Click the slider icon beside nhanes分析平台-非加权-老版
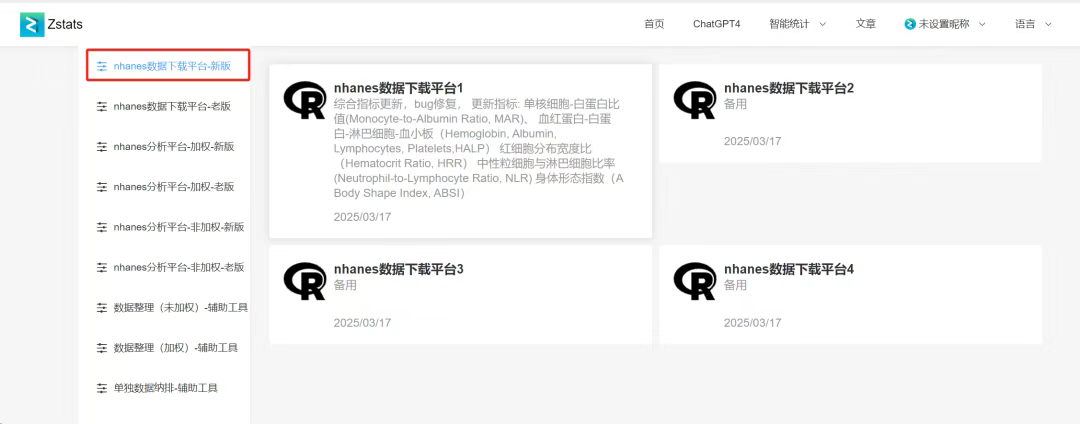 pos(102,267)
